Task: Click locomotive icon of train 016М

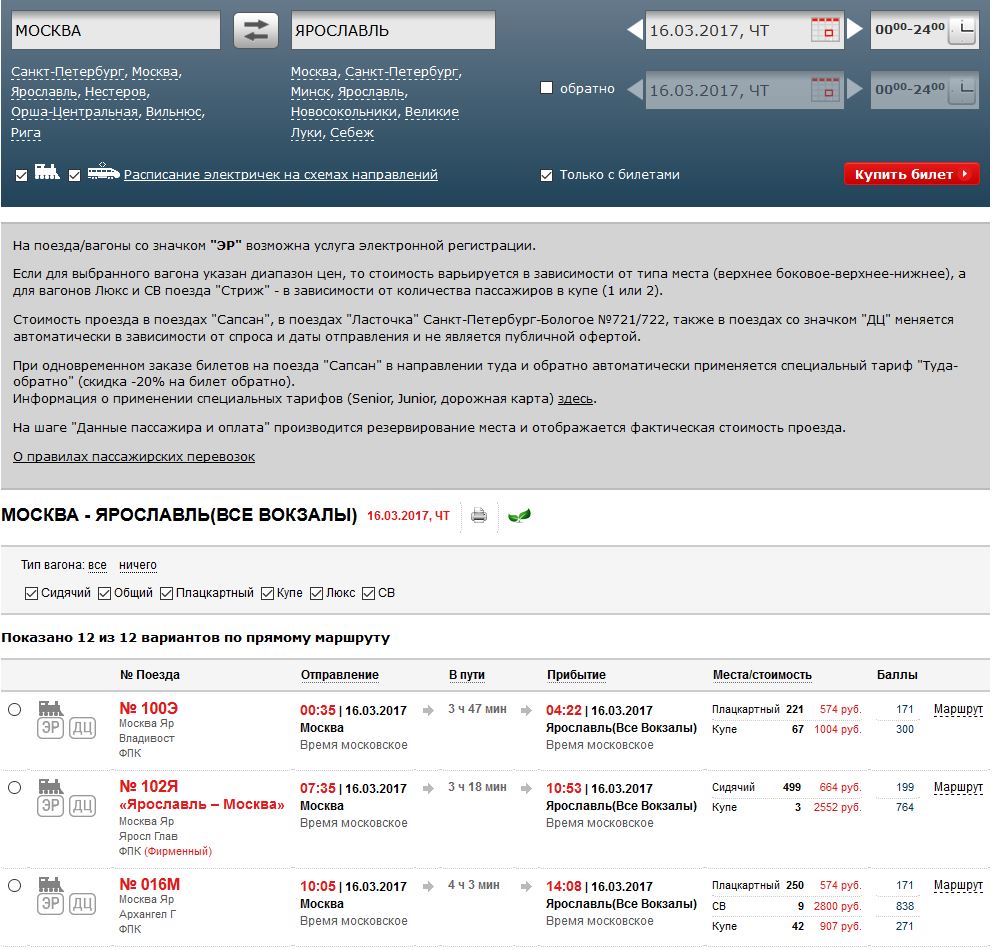Action: click(51, 884)
